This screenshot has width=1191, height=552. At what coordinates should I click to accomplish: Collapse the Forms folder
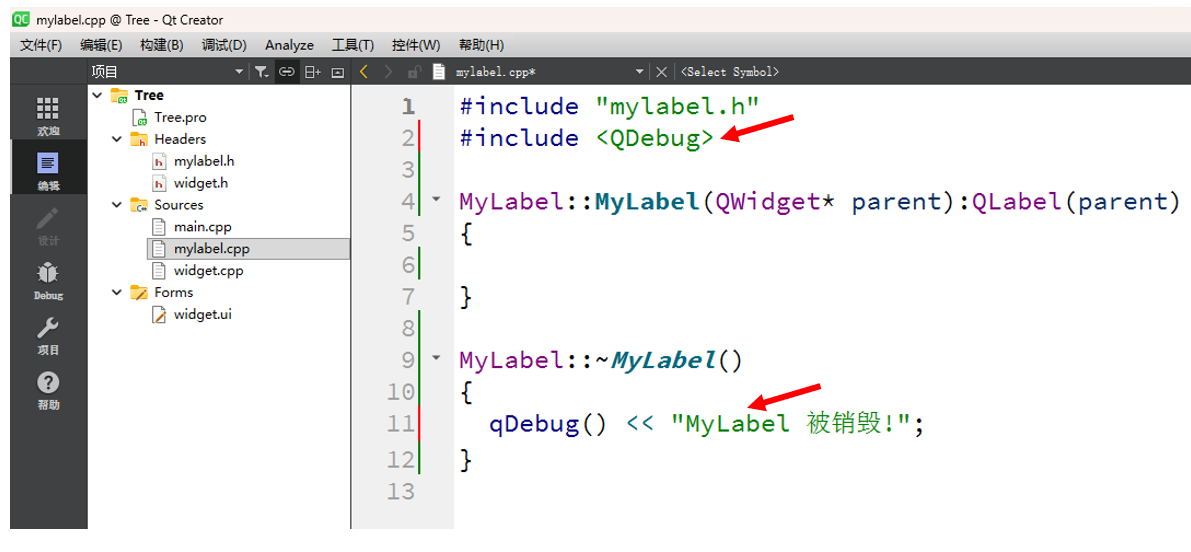116,292
